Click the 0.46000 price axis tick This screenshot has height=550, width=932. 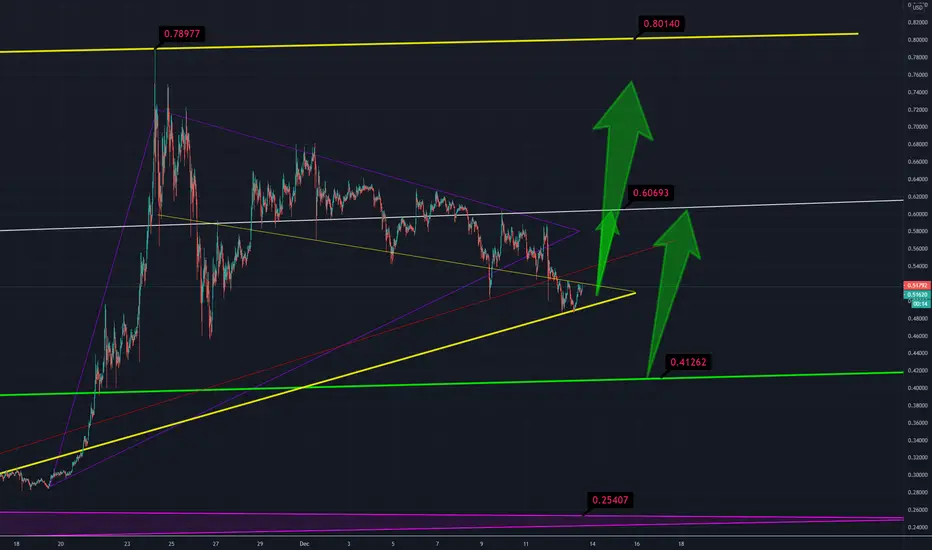click(x=918, y=336)
